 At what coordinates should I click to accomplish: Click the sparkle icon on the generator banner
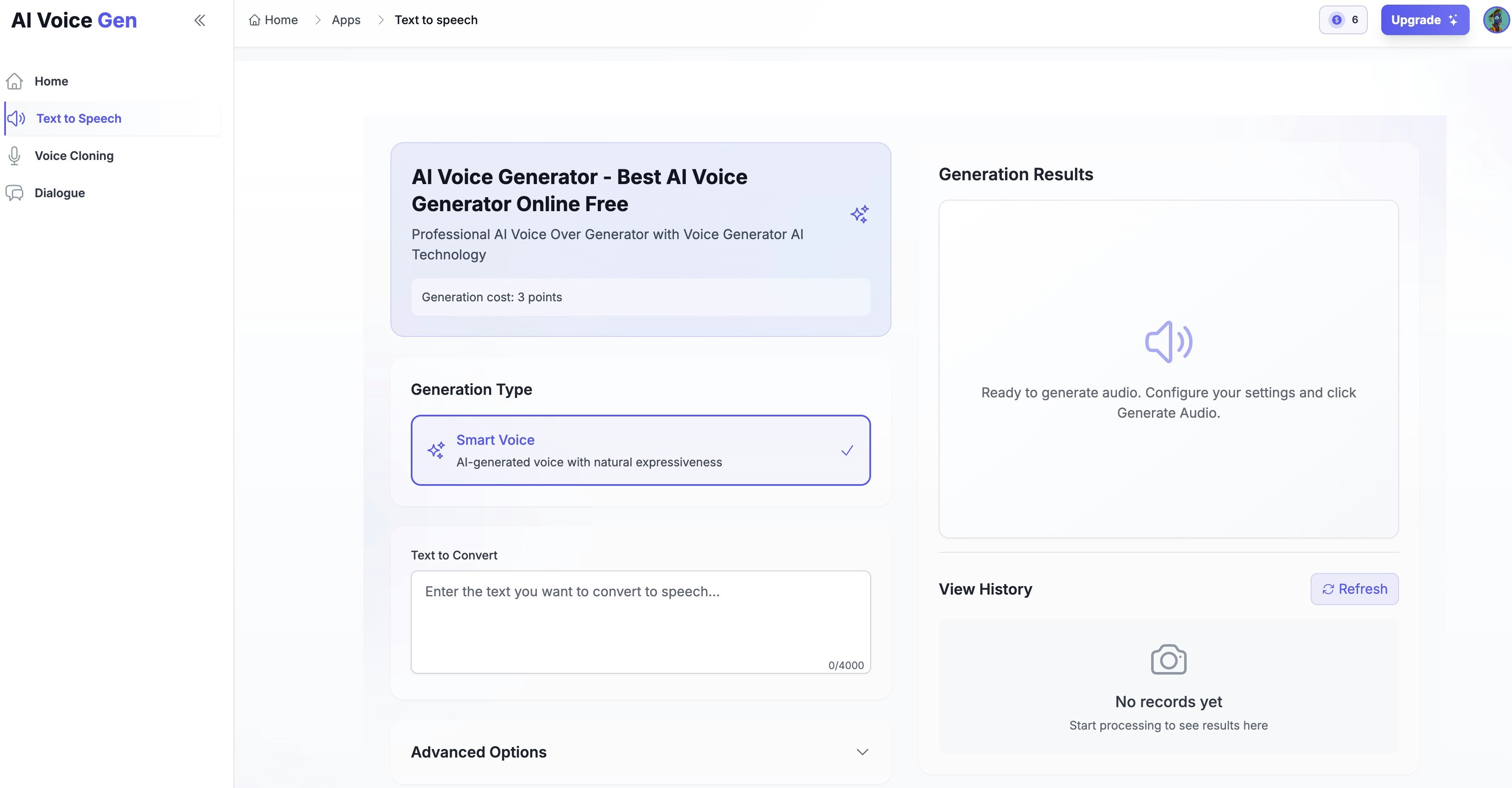(860, 214)
